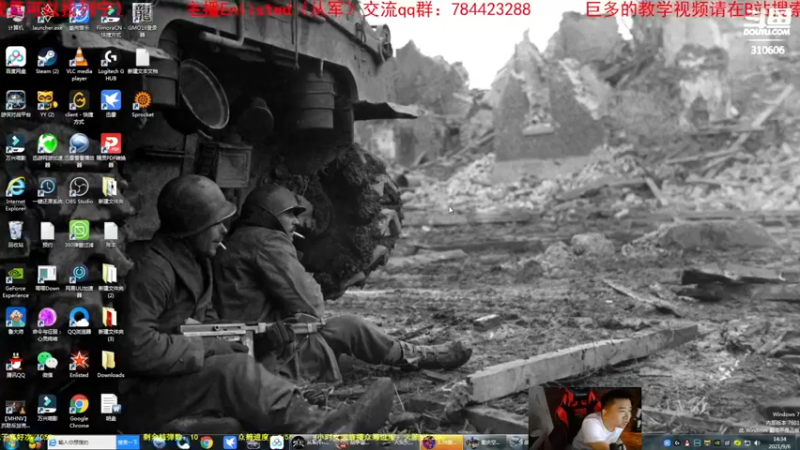Open Baidu Netdisk desktop icon
The width and height of the screenshot is (800, 450).
pos(15,61)
